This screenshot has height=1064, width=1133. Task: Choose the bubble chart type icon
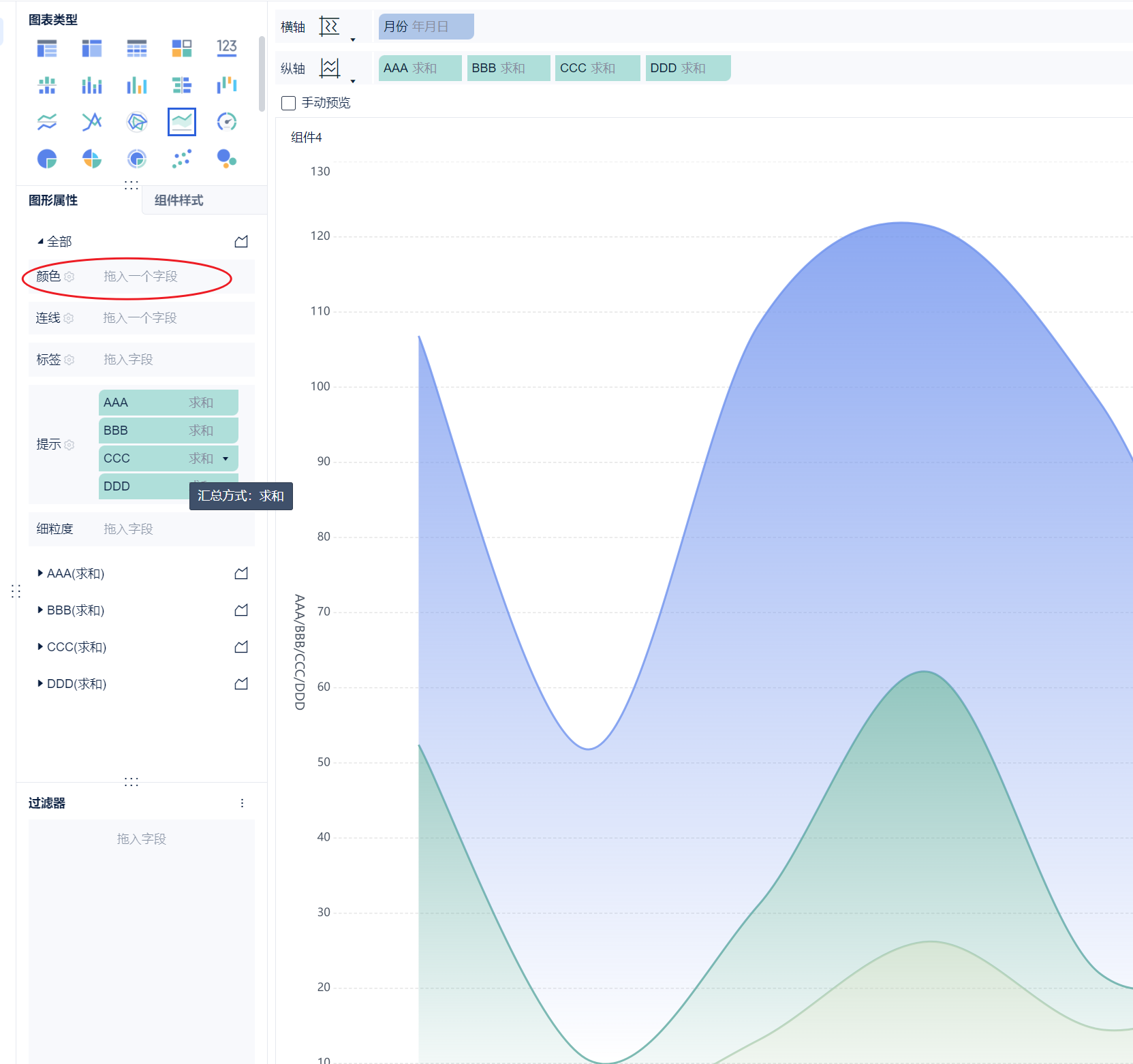tap(226, 159)
